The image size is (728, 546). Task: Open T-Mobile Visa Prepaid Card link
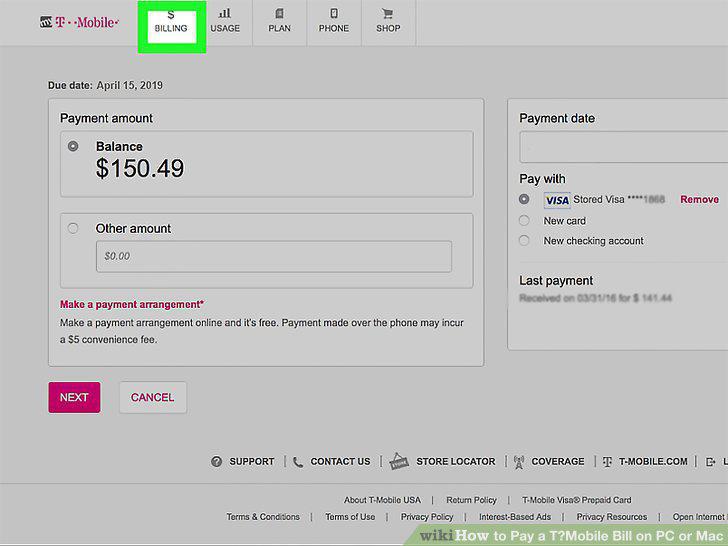pyautogui.click(x=577, y=500)
